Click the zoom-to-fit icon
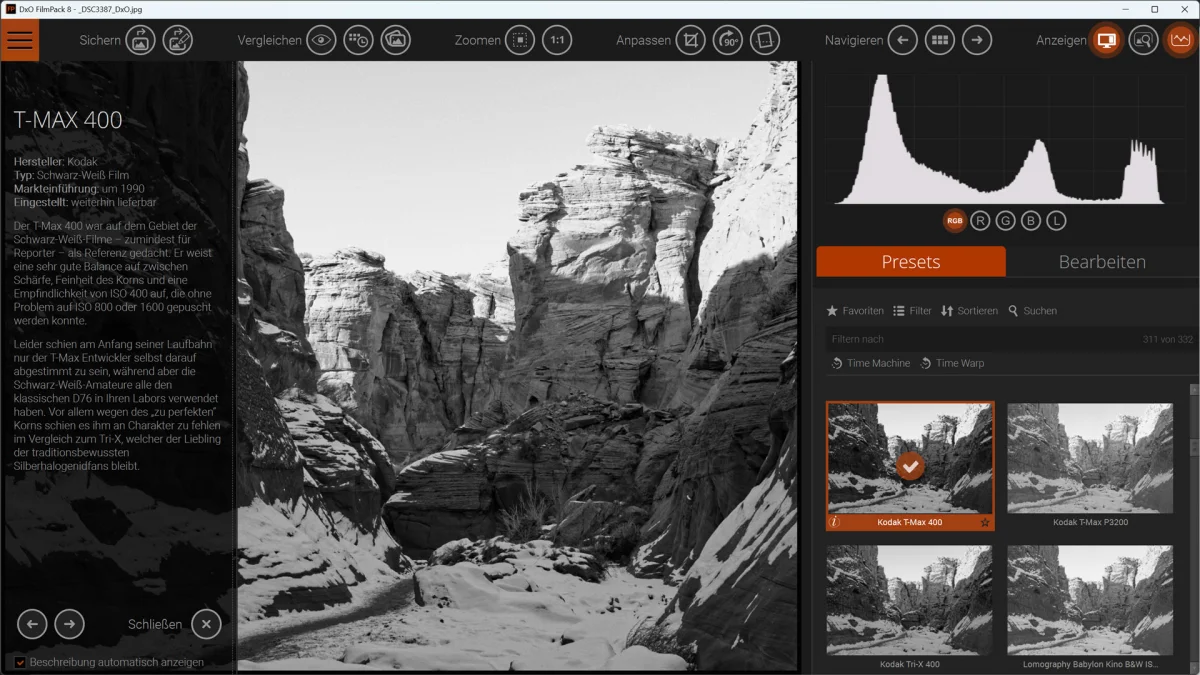The image size is (1200, 675). (520, 41)
